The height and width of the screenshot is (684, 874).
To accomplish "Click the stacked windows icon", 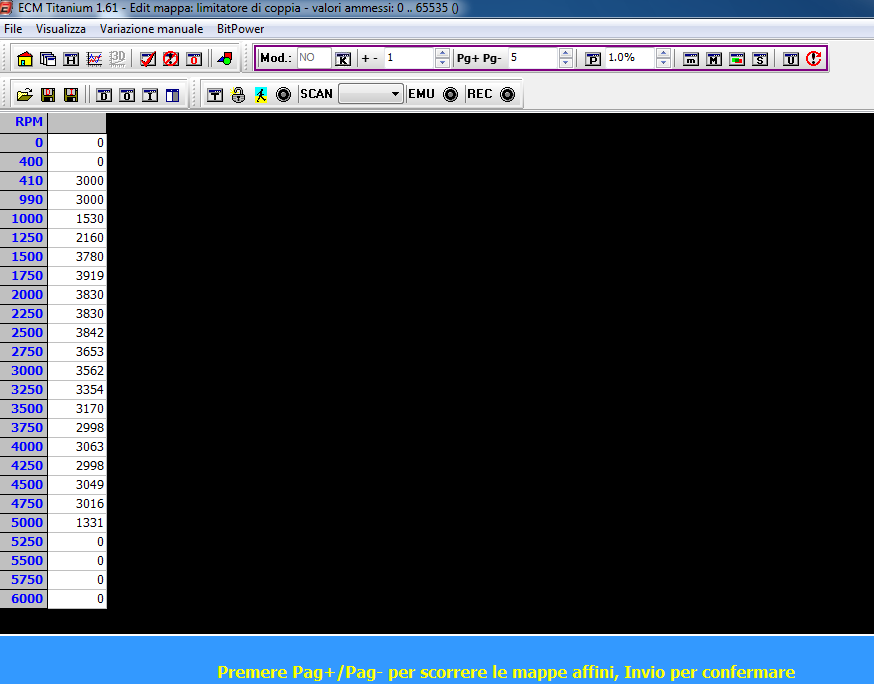I will (48, 59).
